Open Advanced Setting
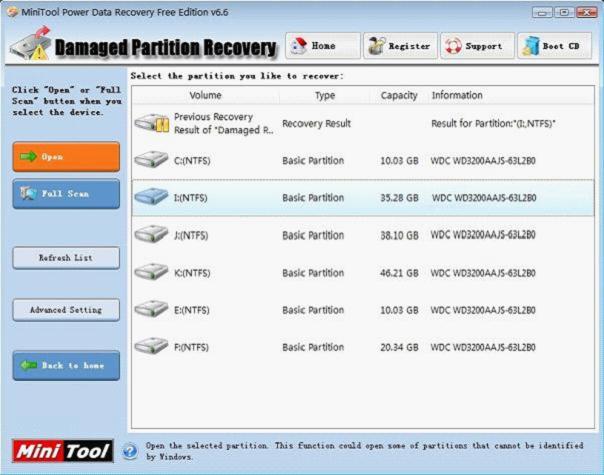The height and width of the screenshot is (475, 604). tap(66, 310)
